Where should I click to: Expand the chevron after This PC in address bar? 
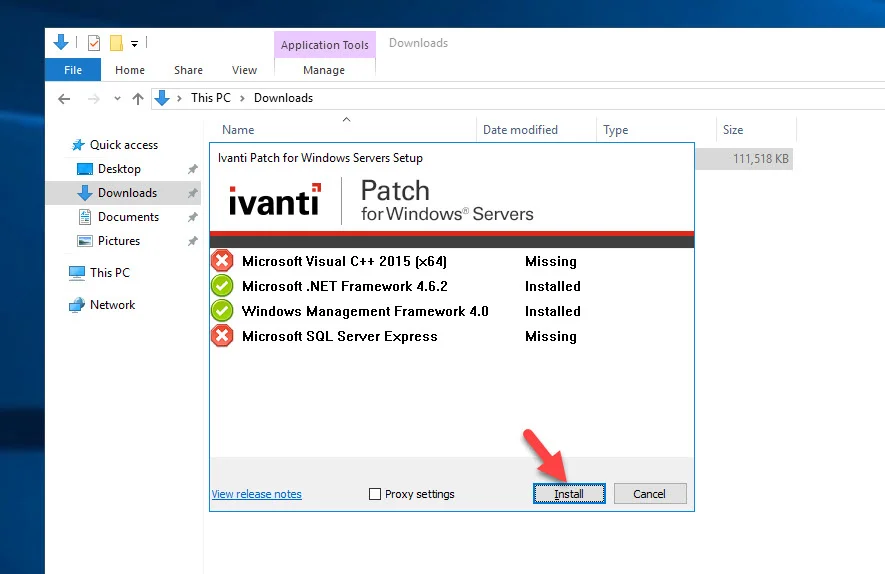[242, 98]
